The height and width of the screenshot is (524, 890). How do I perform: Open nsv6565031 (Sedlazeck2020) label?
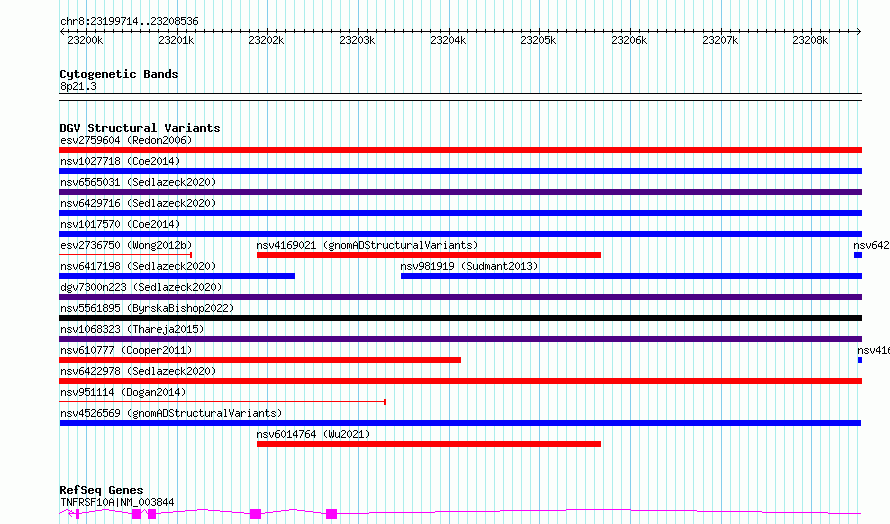[138, 182]
